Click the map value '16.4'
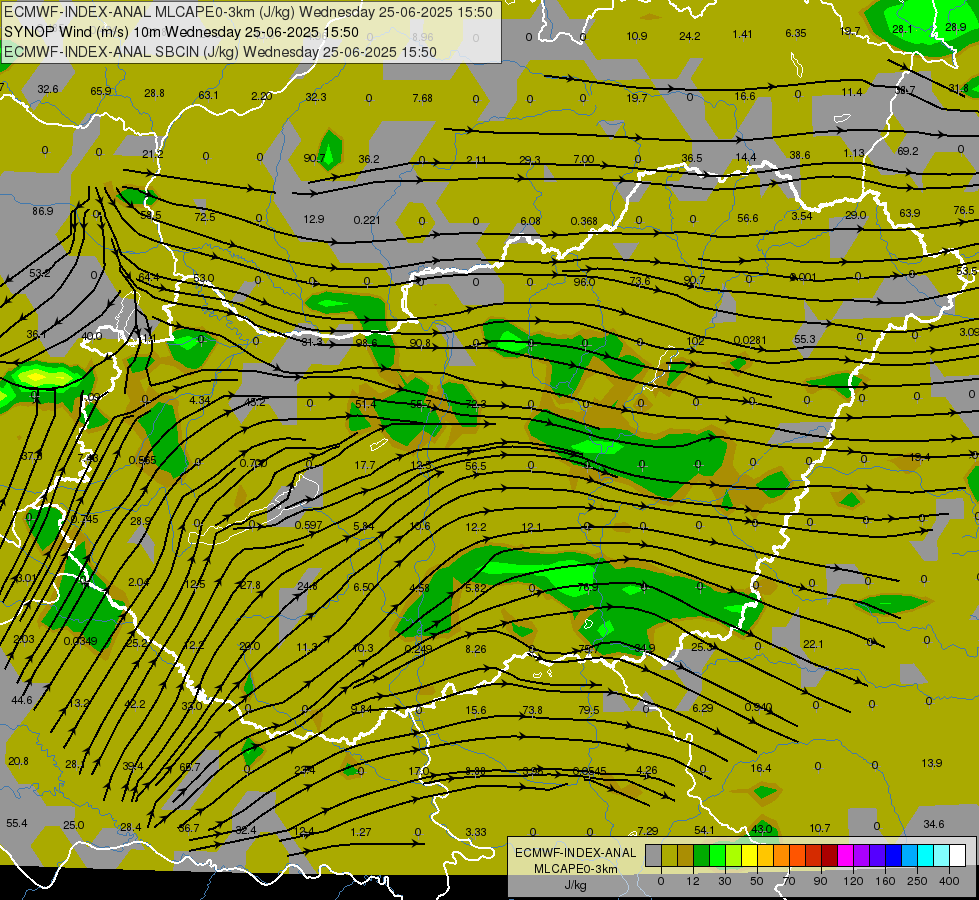The image size is (979, 900). pos(760,768)
